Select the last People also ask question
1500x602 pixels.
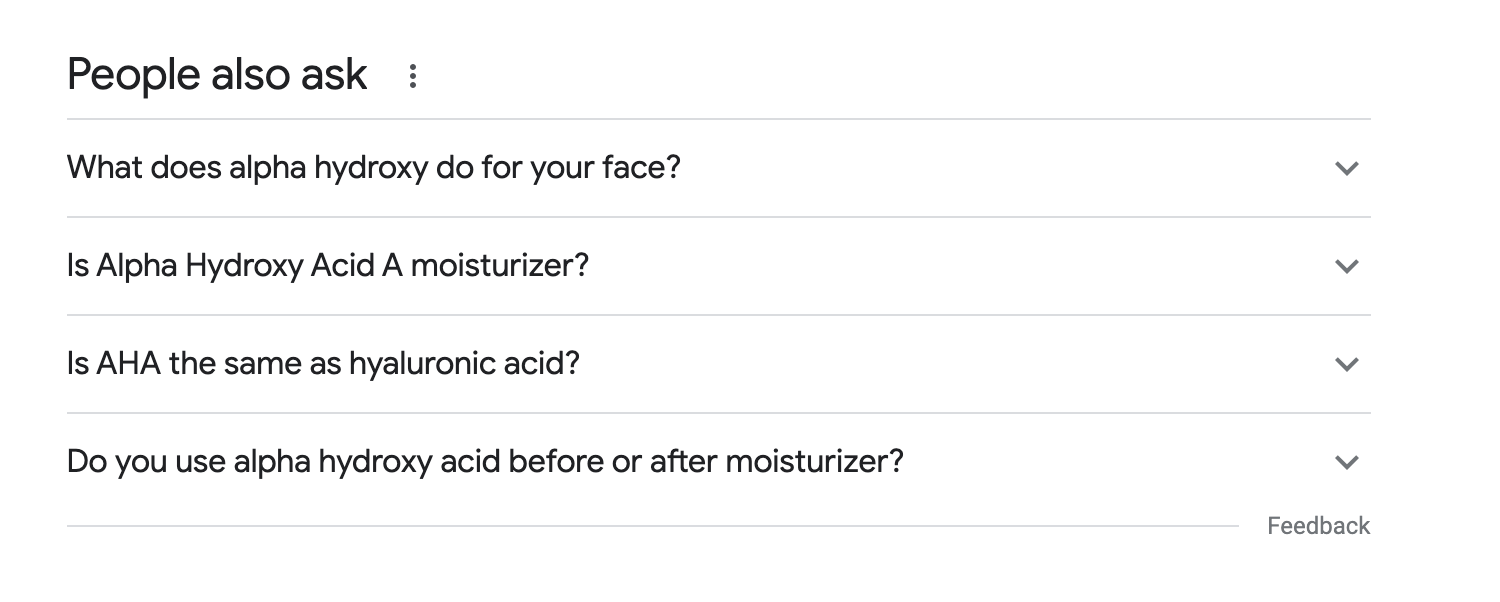coord(700,461)
